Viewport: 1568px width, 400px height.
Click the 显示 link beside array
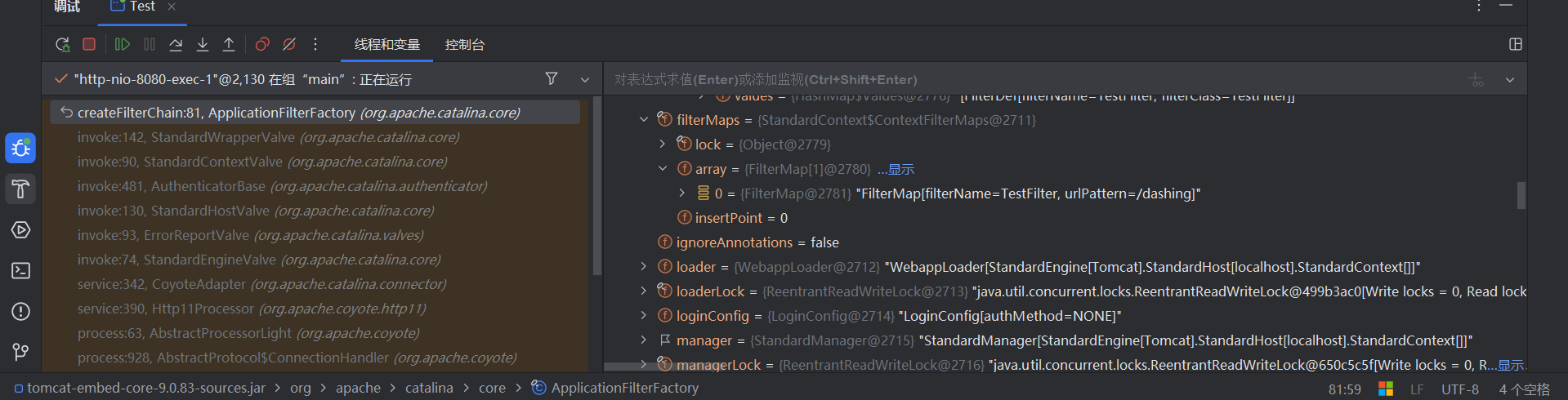[901, 170]
